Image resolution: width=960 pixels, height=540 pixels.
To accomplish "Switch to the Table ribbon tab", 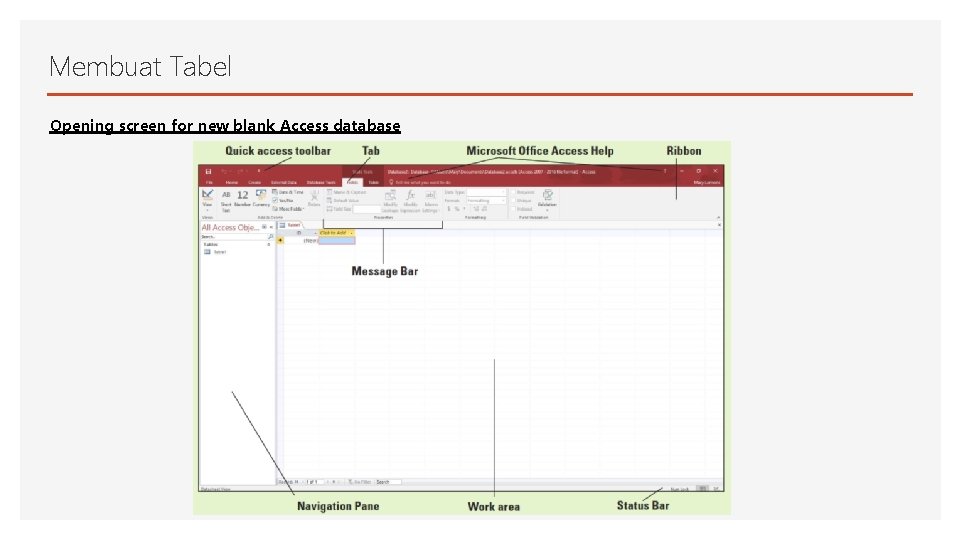I will point(373,182).
